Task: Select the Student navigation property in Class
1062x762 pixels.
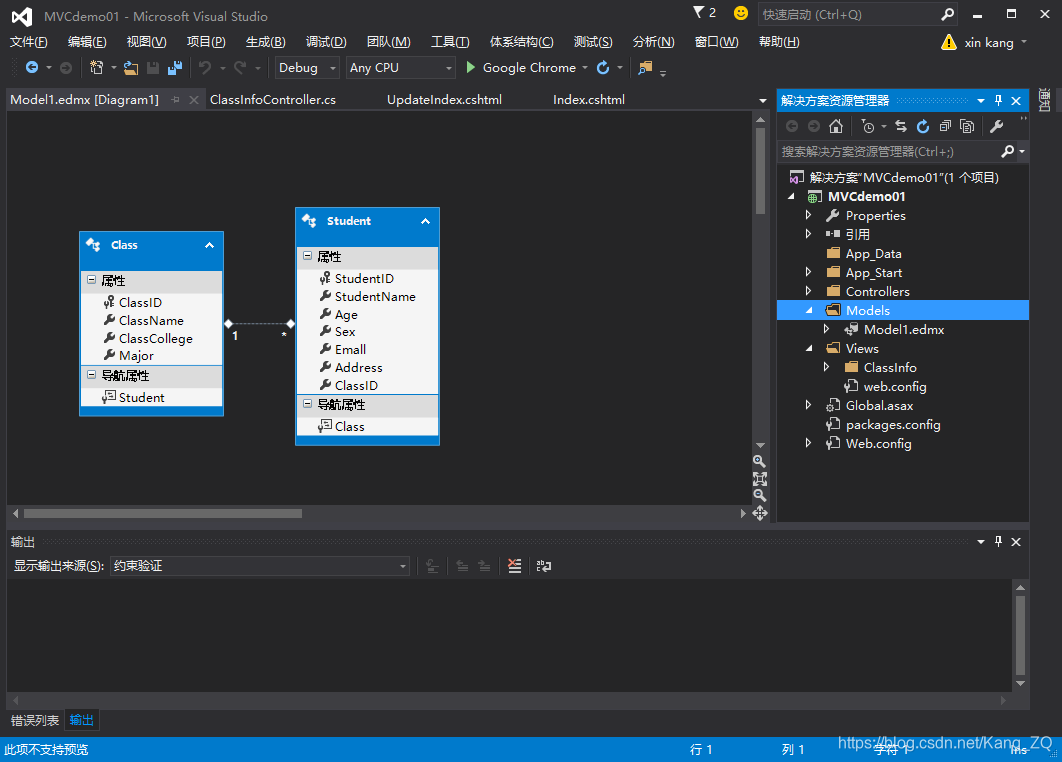Action: pyautogui.click(x=141, y=398)
